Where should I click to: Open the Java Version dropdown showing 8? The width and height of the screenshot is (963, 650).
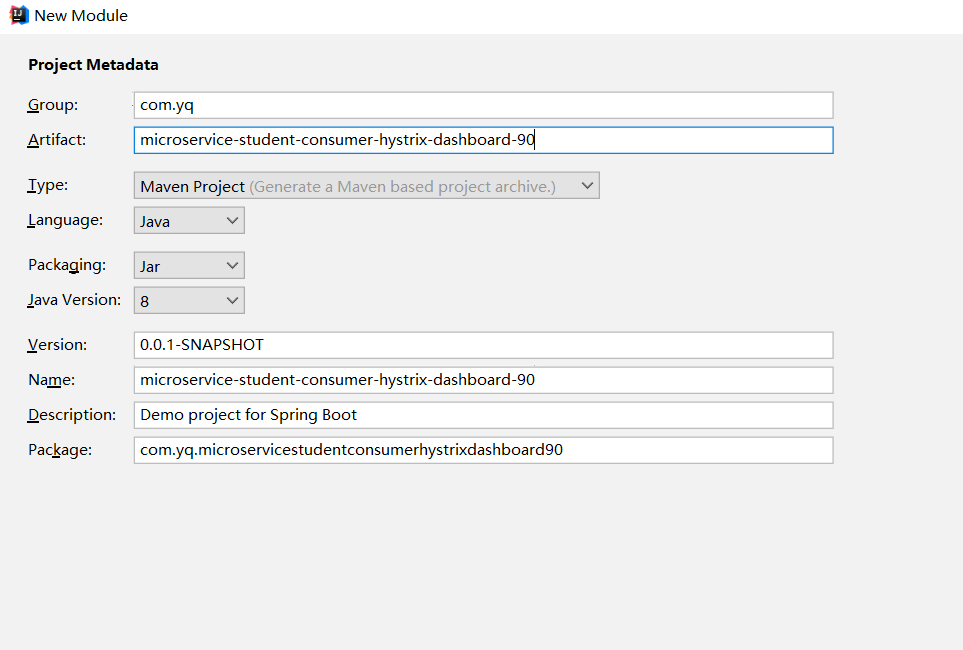pos(189,300)
